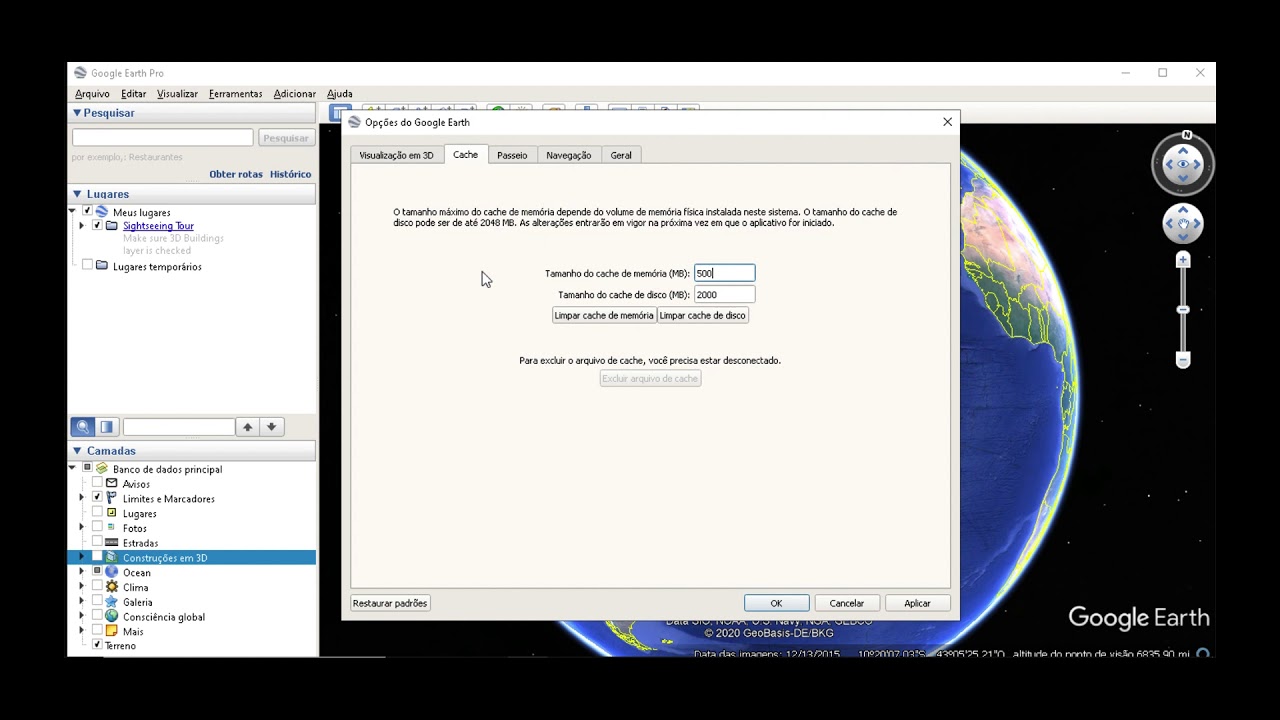
Task: Click Restaurar padrões button
Action: pos(390,603)
